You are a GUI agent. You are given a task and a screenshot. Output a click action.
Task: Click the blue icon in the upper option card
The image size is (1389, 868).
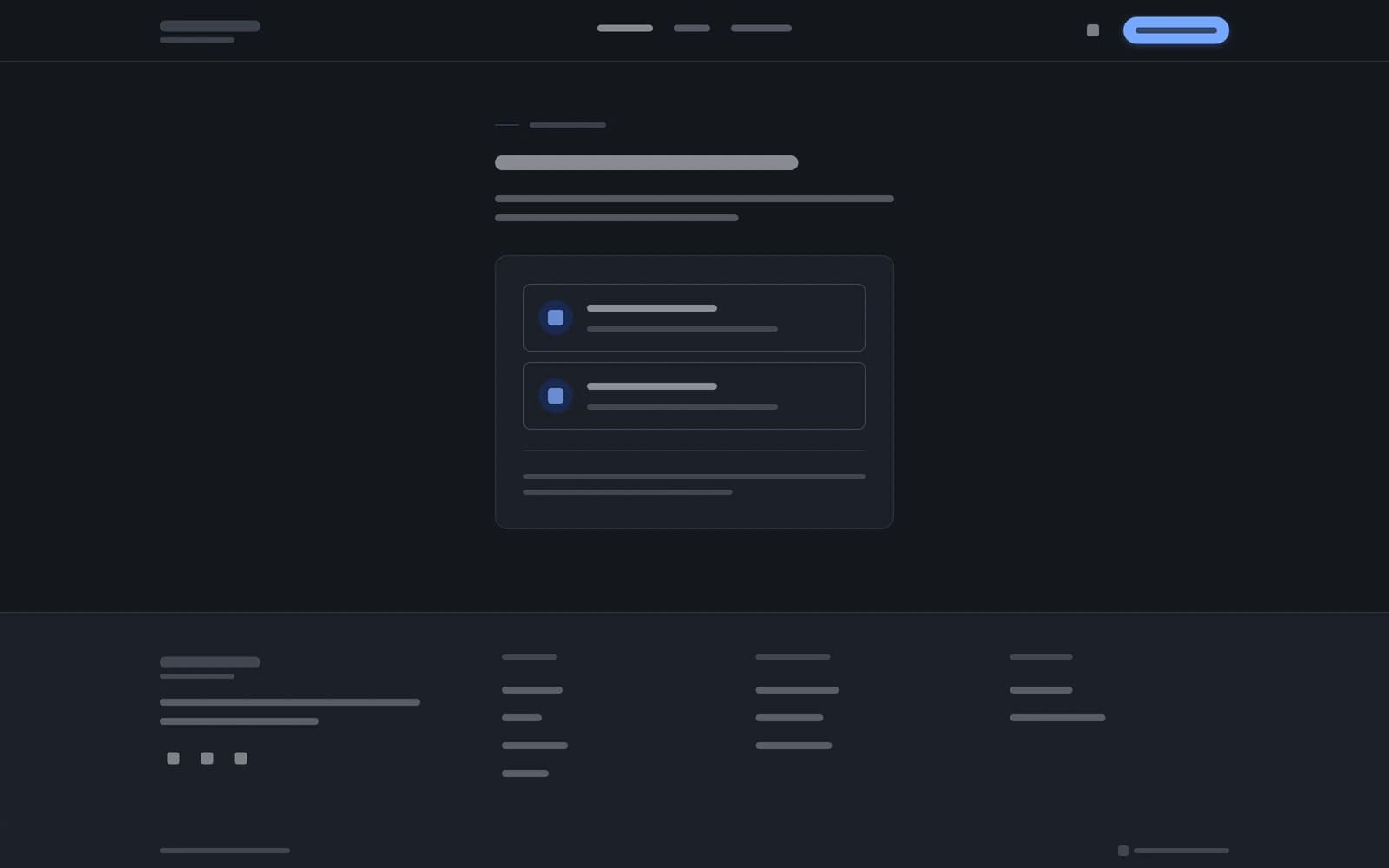(556, 318)
